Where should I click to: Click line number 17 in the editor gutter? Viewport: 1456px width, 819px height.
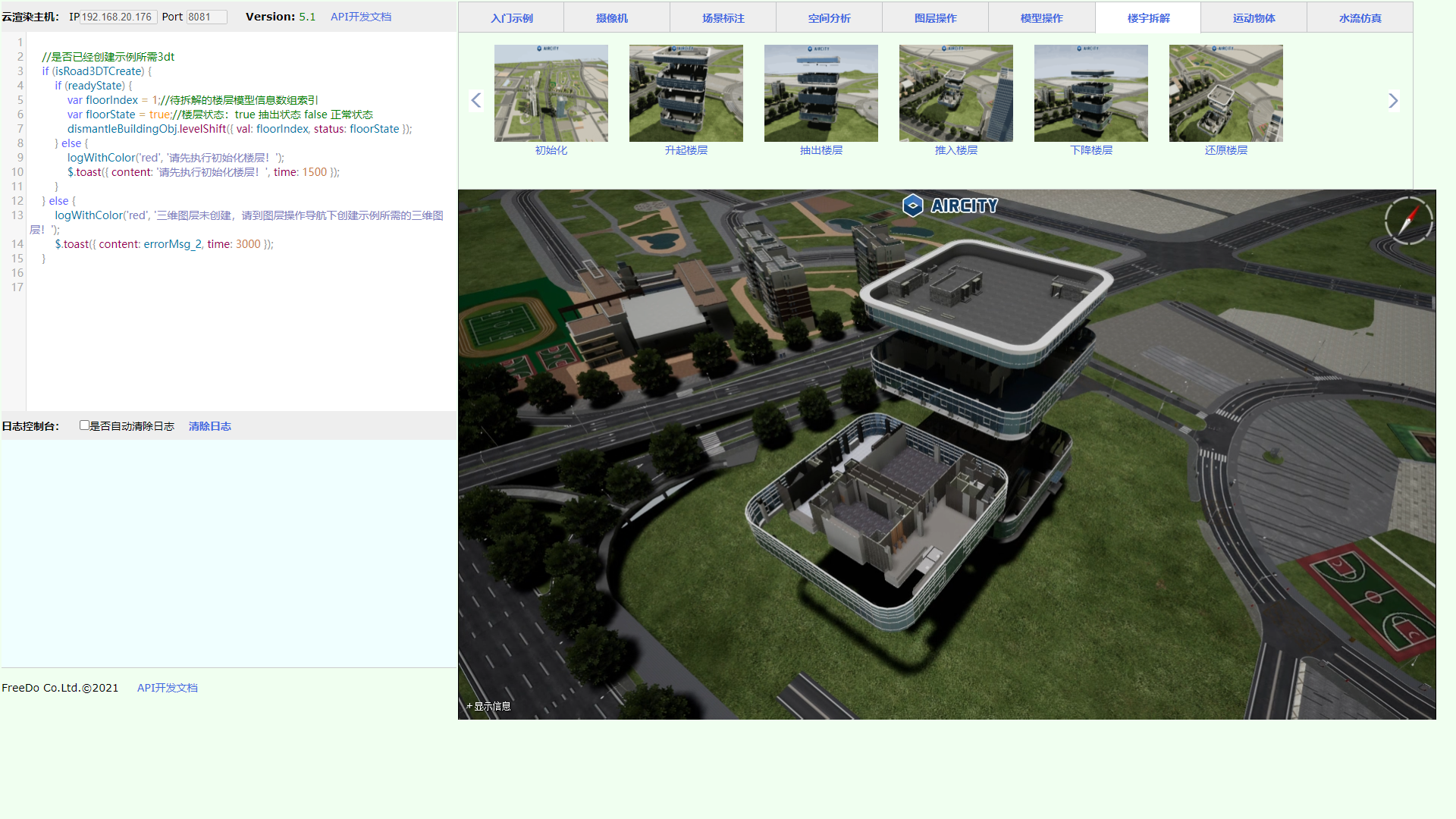pyautogui.click(x=17, y=287)
